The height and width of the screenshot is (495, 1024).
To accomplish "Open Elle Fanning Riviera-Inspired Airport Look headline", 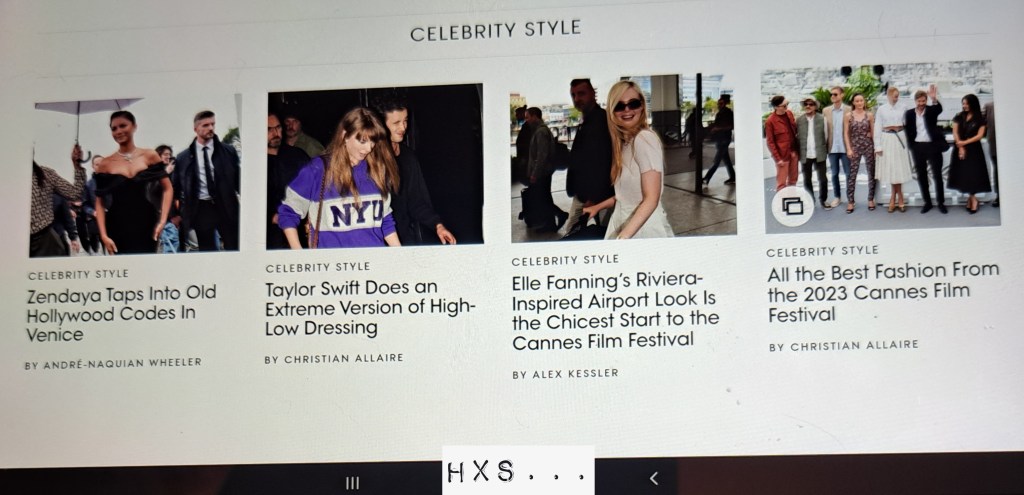I will (615, 311).
